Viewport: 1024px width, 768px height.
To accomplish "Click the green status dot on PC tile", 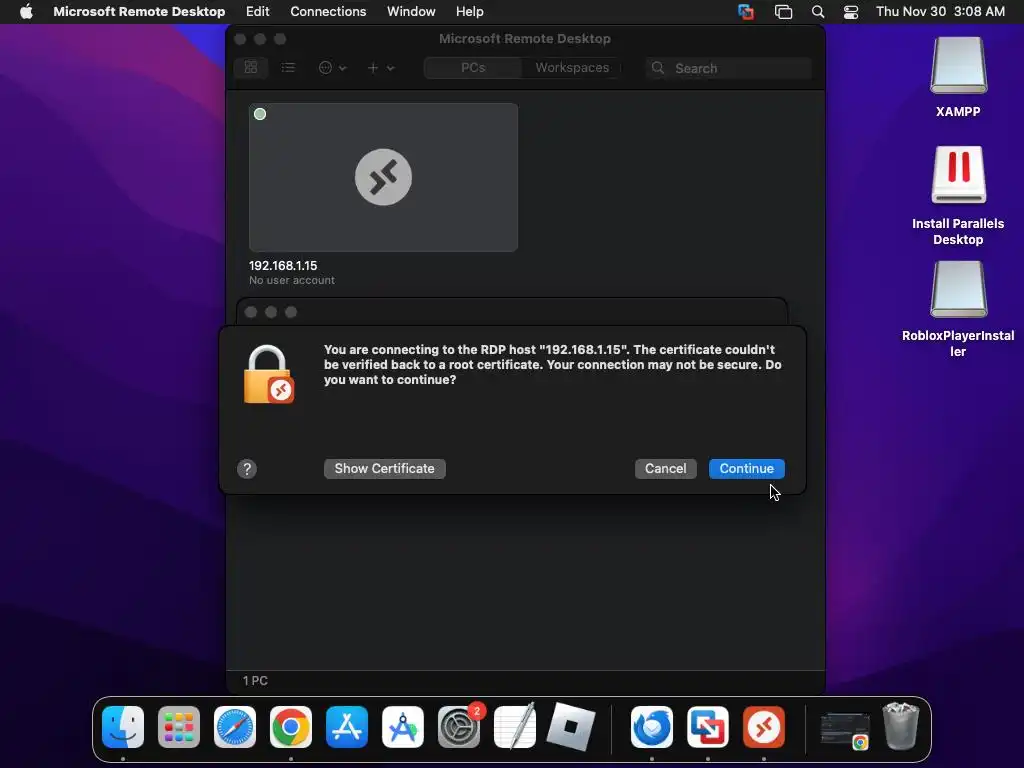I will [260, 114].
